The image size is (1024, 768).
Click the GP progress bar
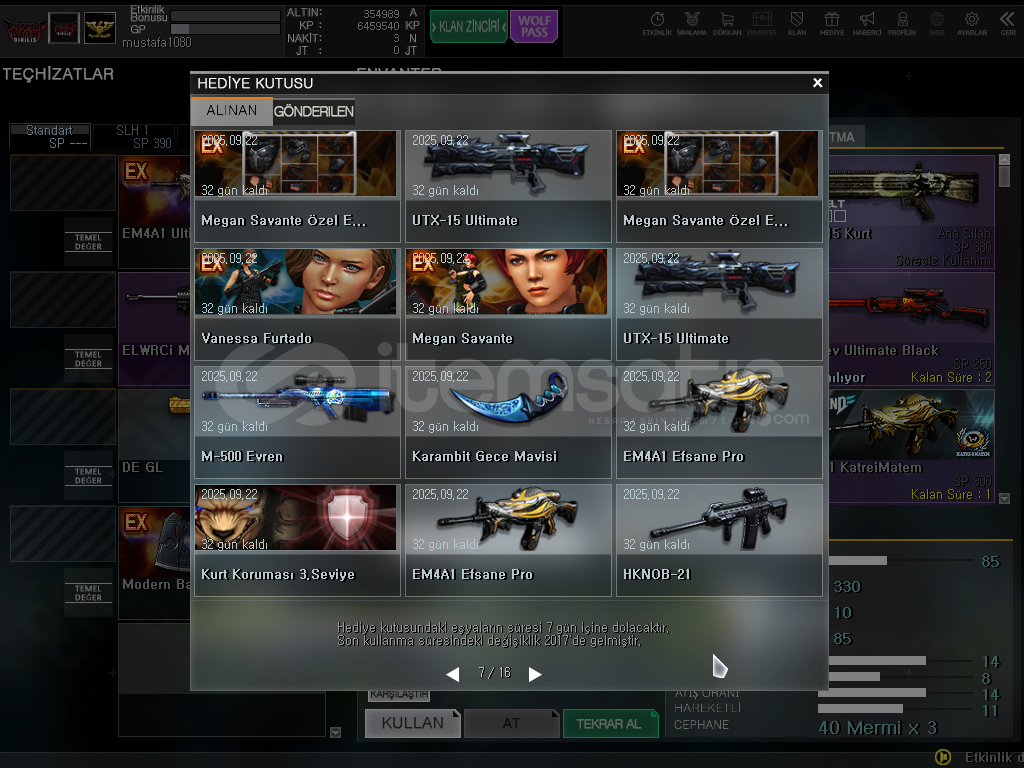225,29
